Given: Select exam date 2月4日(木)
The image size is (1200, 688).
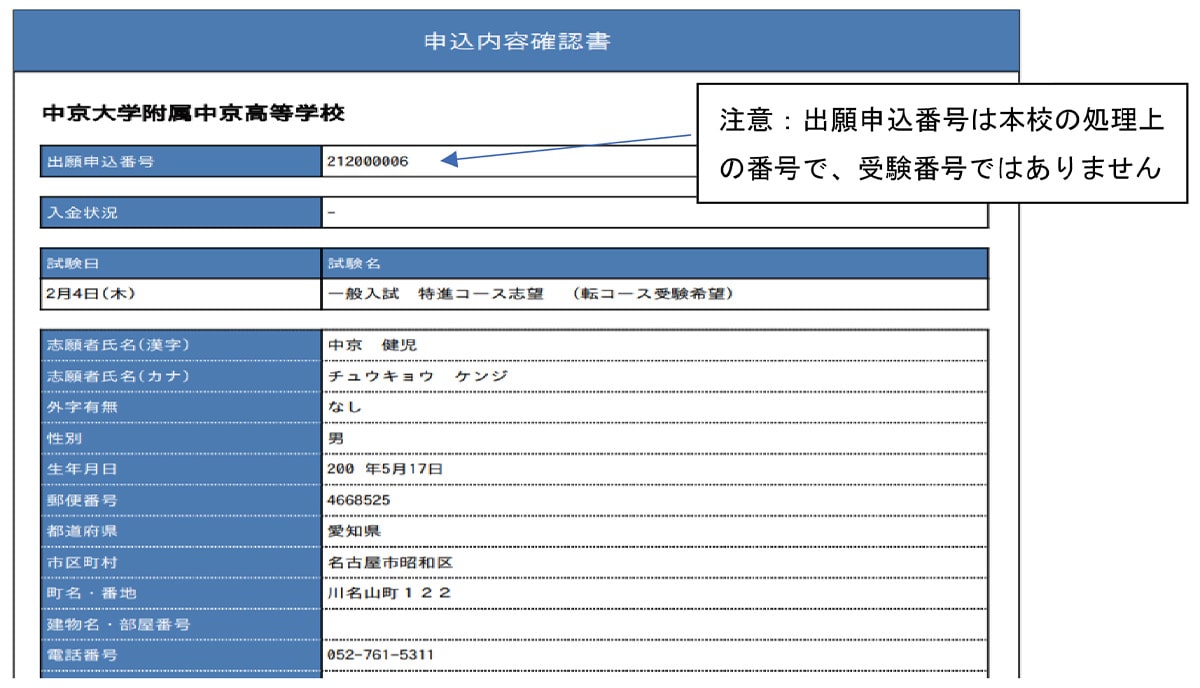Looking at the screenshot, I should [x=91, y=294].
